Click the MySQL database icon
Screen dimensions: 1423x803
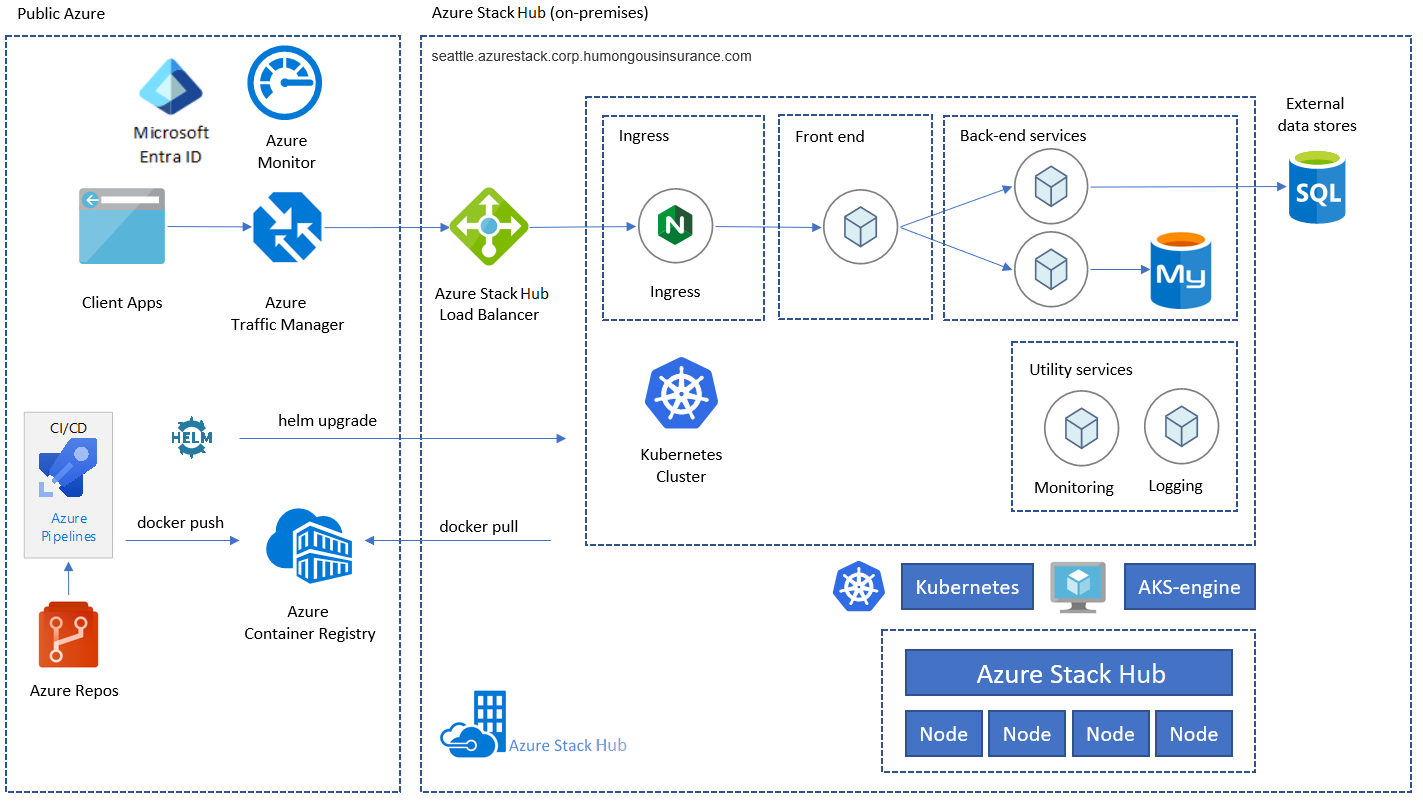(x=1180, y=270)
